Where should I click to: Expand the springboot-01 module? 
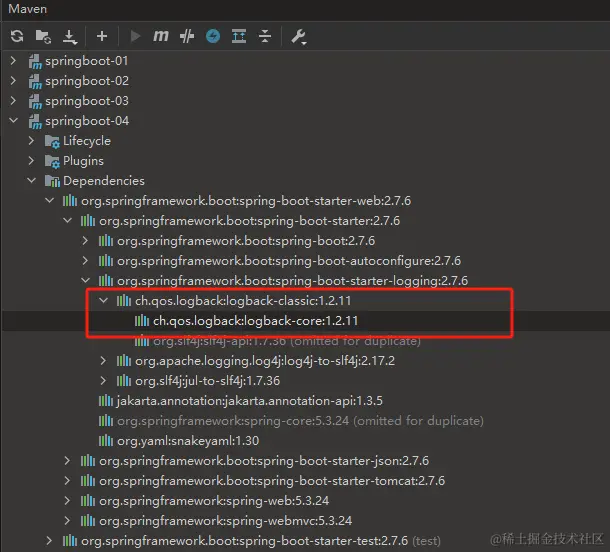point(13,60)
